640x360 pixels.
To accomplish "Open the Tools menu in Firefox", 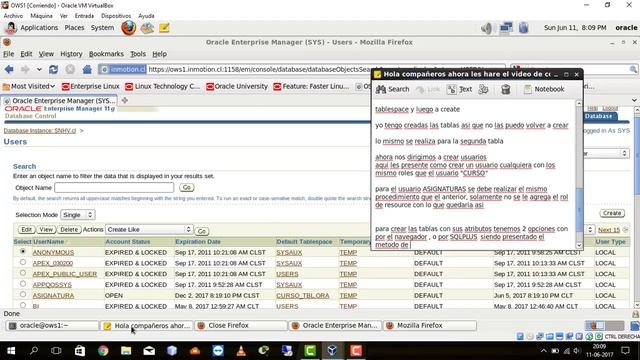I will (x=138, y=54).
